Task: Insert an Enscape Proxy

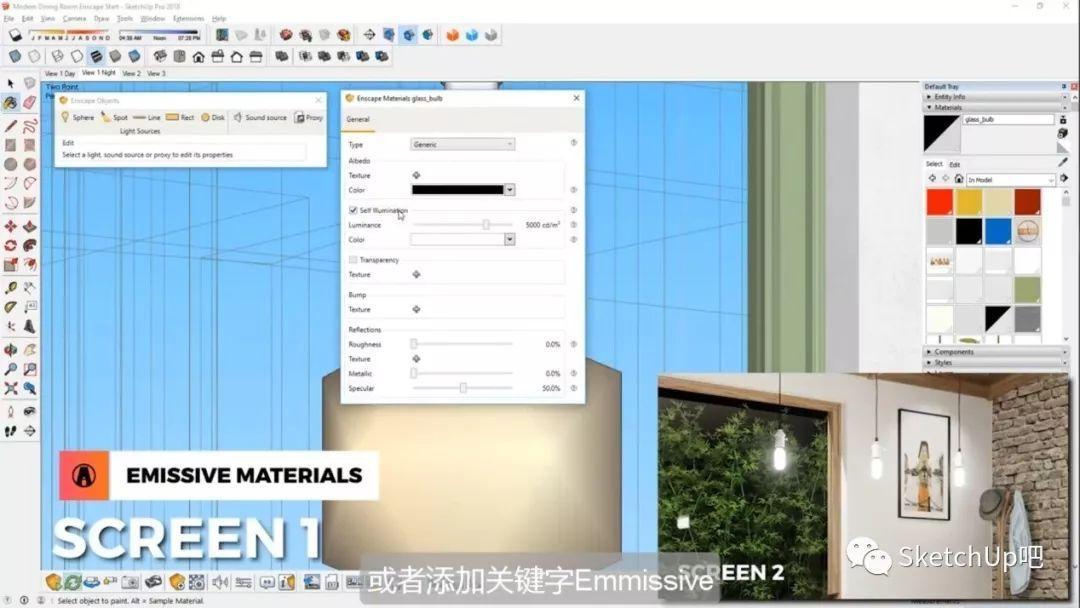Action: coord(309,118)
